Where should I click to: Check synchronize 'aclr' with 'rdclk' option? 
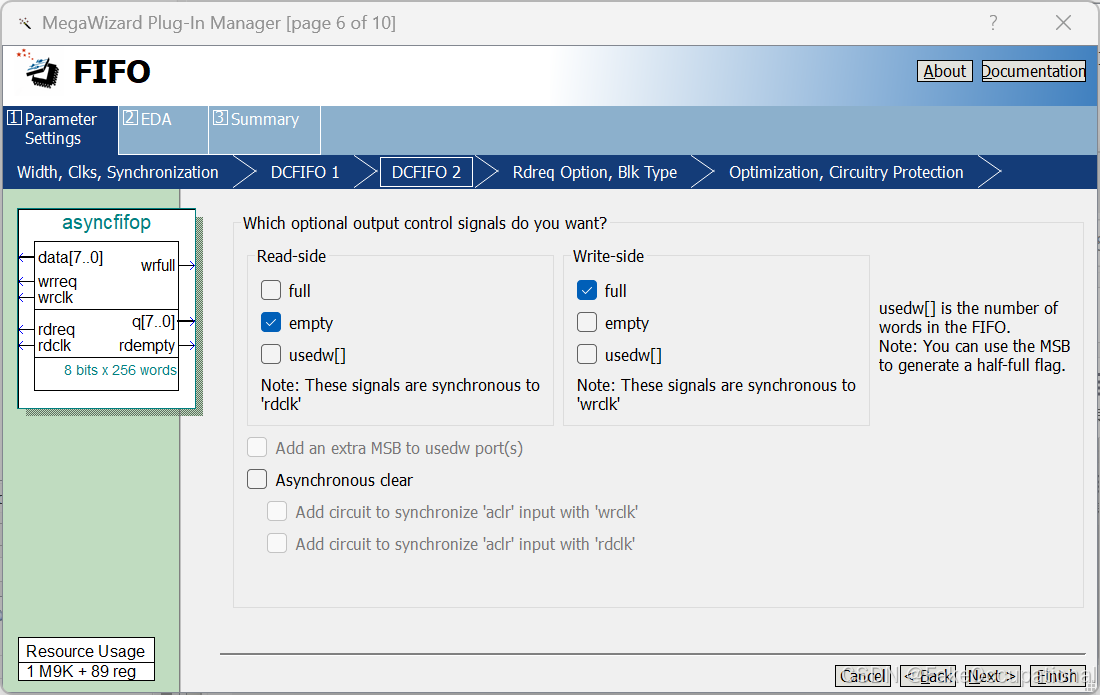coord(277,544)
